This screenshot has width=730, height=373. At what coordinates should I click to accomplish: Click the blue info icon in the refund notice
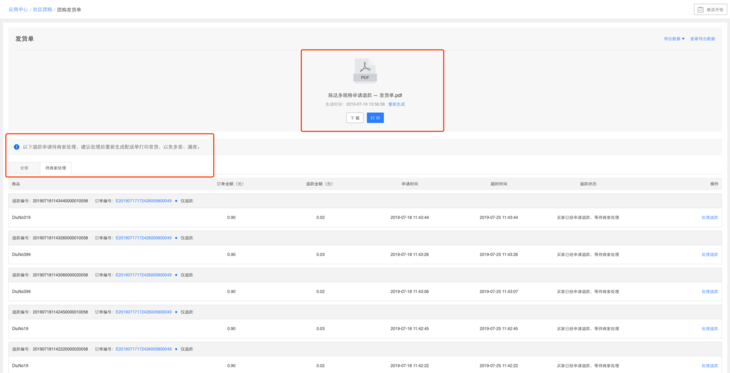point(16,147)
